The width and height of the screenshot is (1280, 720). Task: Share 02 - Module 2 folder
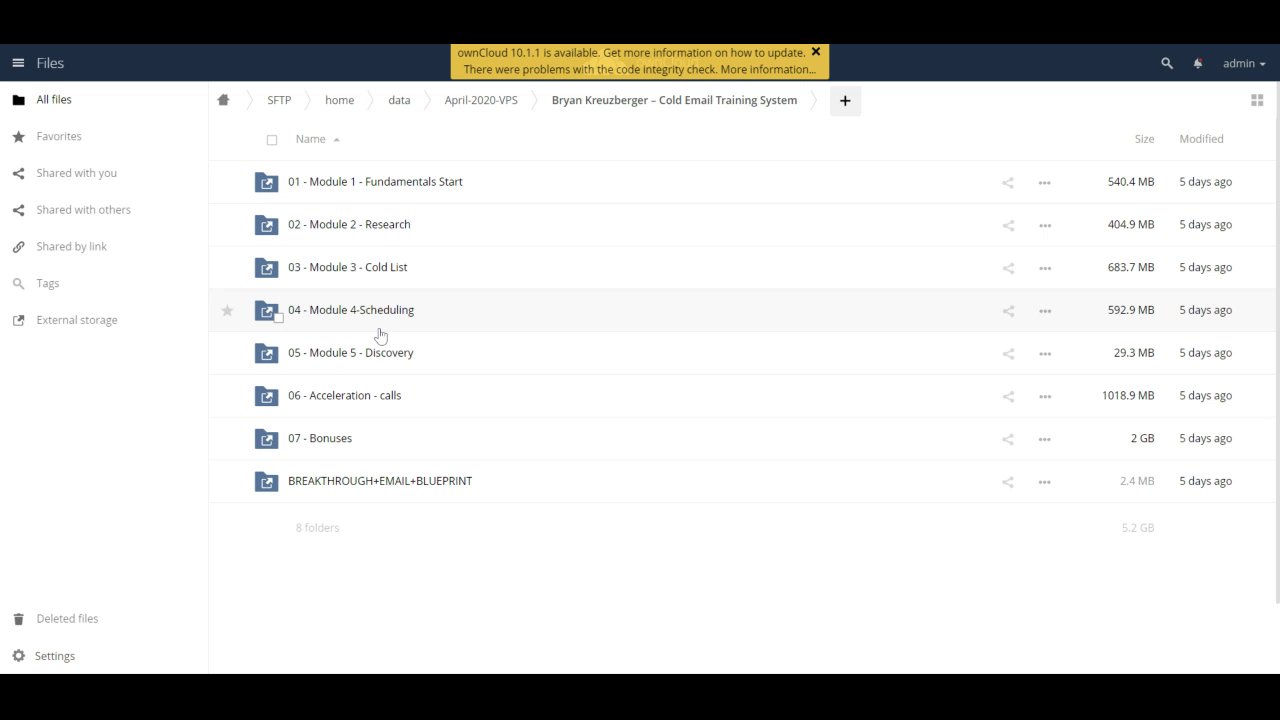coord(1008,226)
